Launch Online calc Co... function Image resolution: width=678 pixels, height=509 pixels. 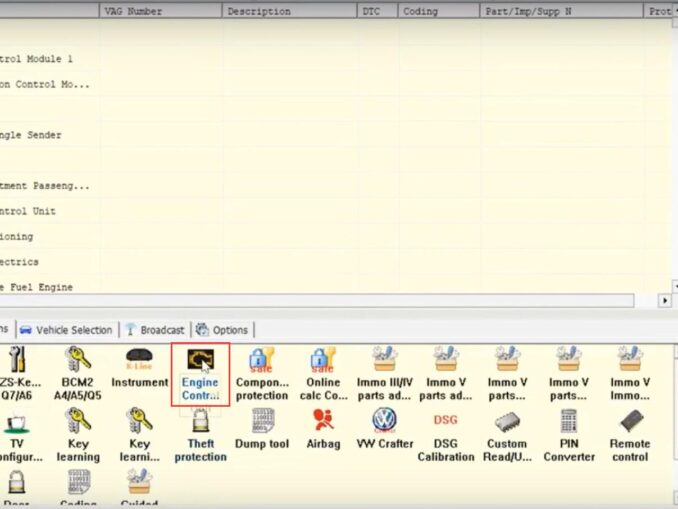click(323, 374)
